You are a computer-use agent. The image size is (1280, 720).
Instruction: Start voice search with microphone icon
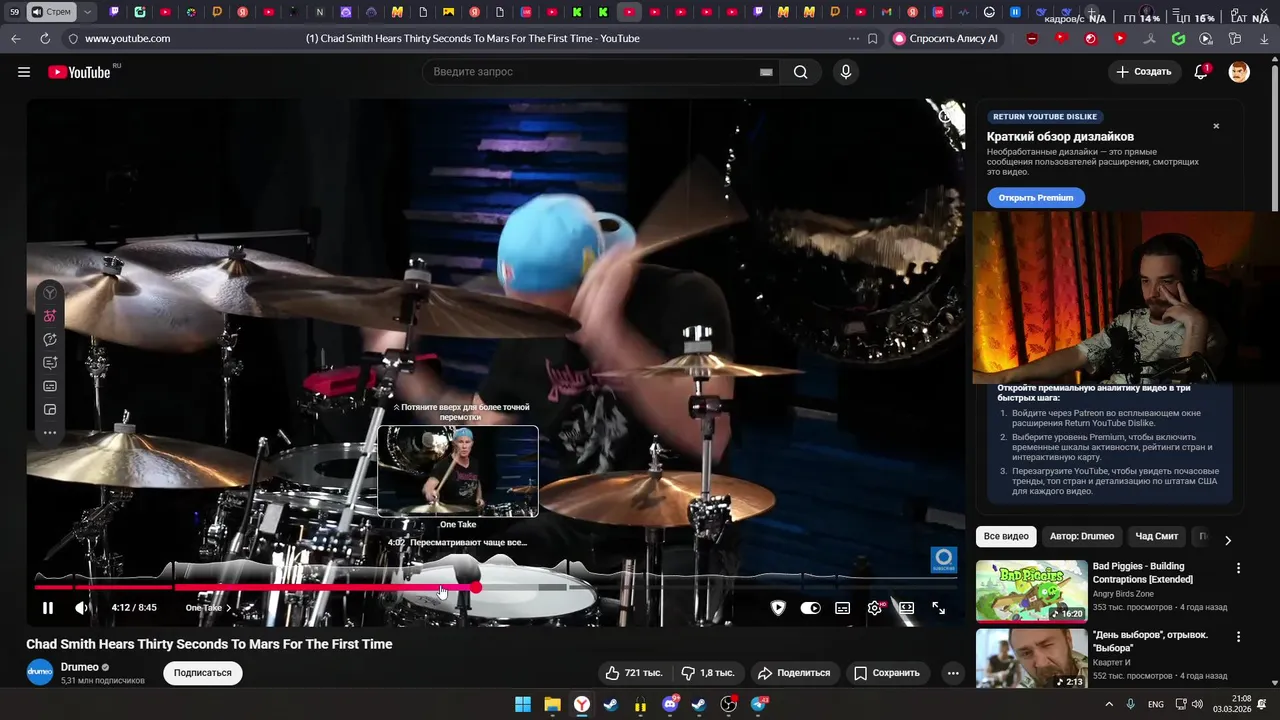pos(846,72)
